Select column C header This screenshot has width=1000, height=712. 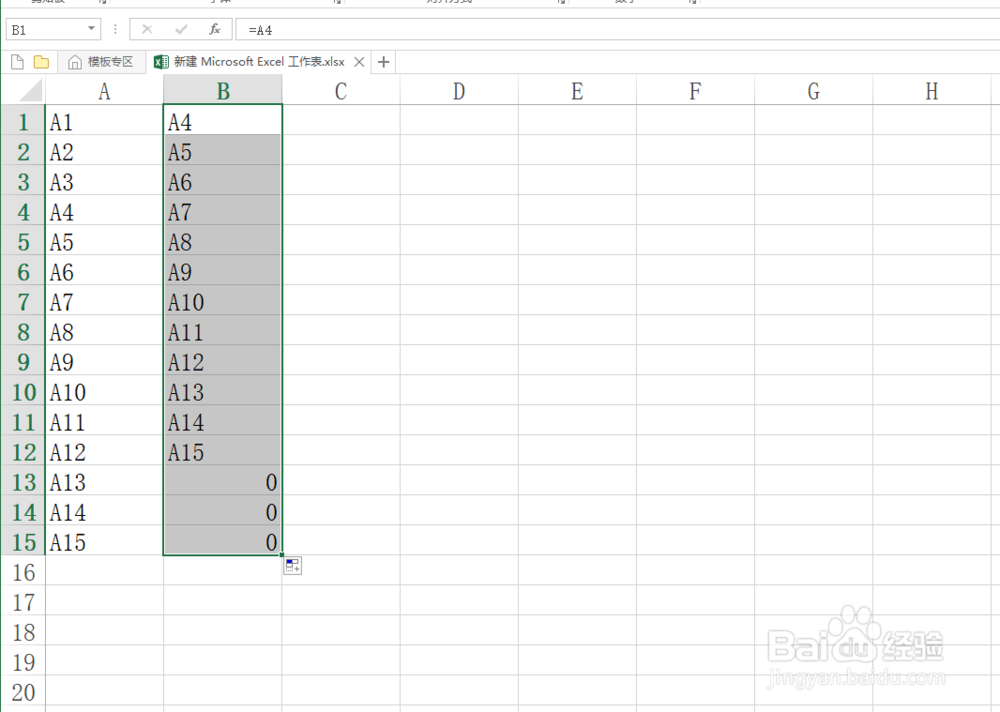[x=341, y=90]
